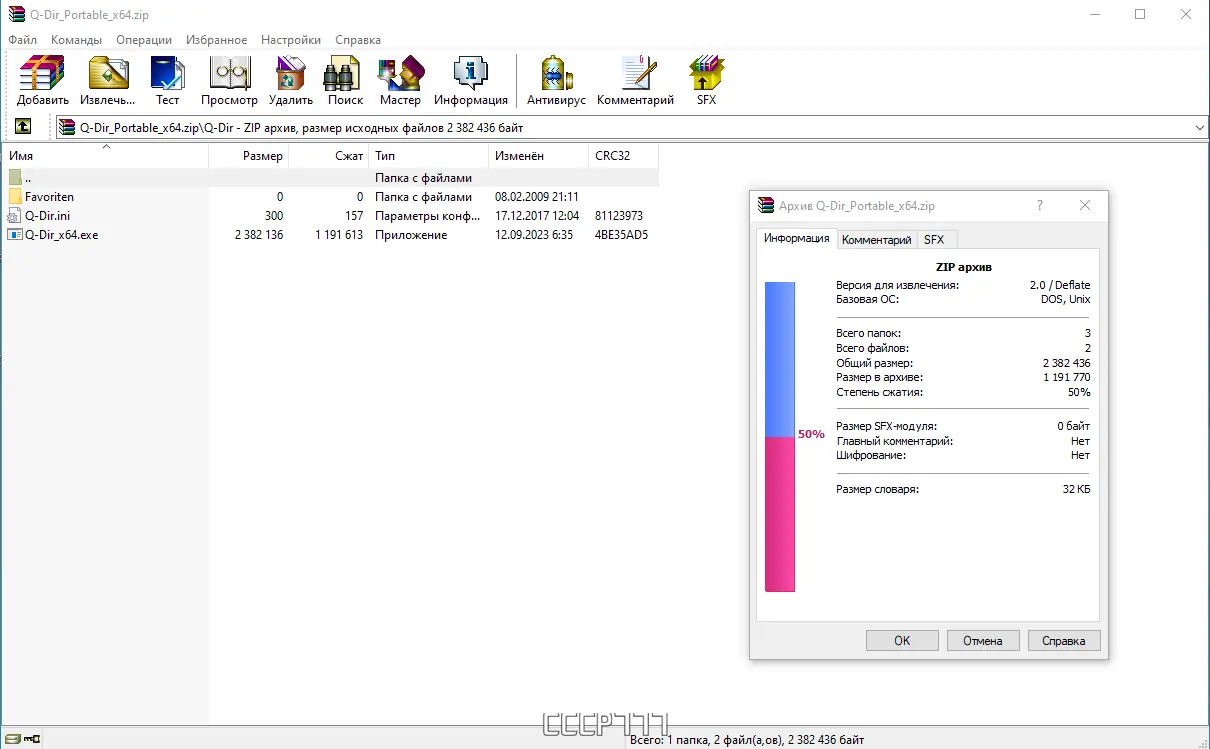Viewport: 1210px width, 749px height.
Task: Sort by the Сжат column header
Action: click(x=328, y=156)
